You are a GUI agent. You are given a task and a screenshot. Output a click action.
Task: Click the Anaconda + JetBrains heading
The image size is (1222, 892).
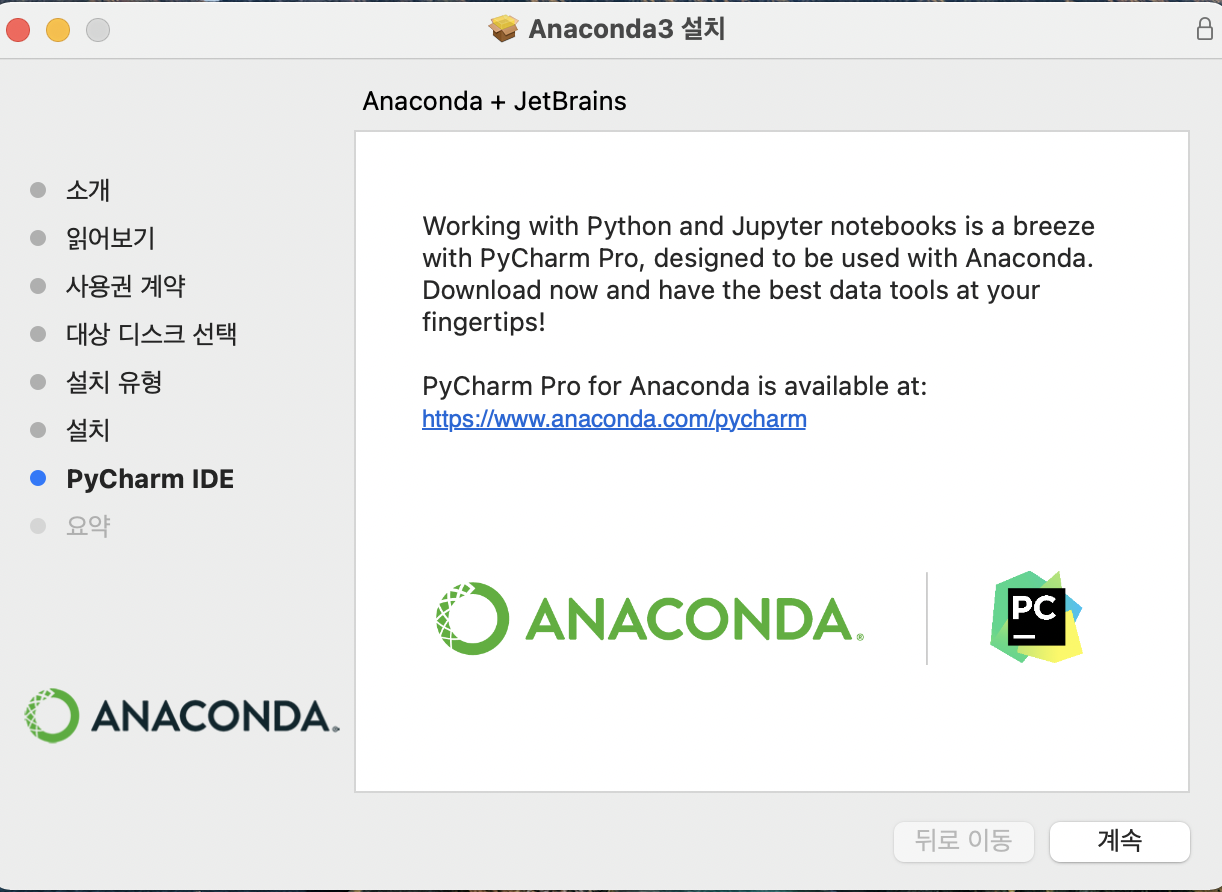point(494,101)
